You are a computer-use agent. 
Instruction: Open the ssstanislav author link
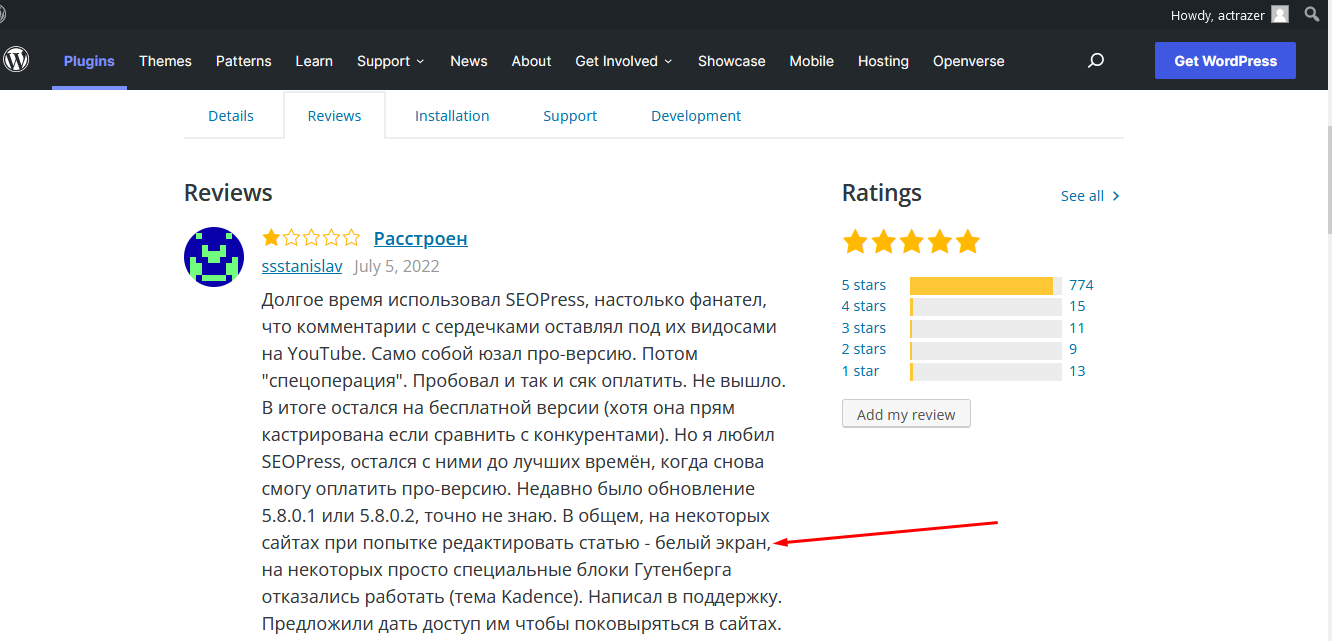click(302, 267)
